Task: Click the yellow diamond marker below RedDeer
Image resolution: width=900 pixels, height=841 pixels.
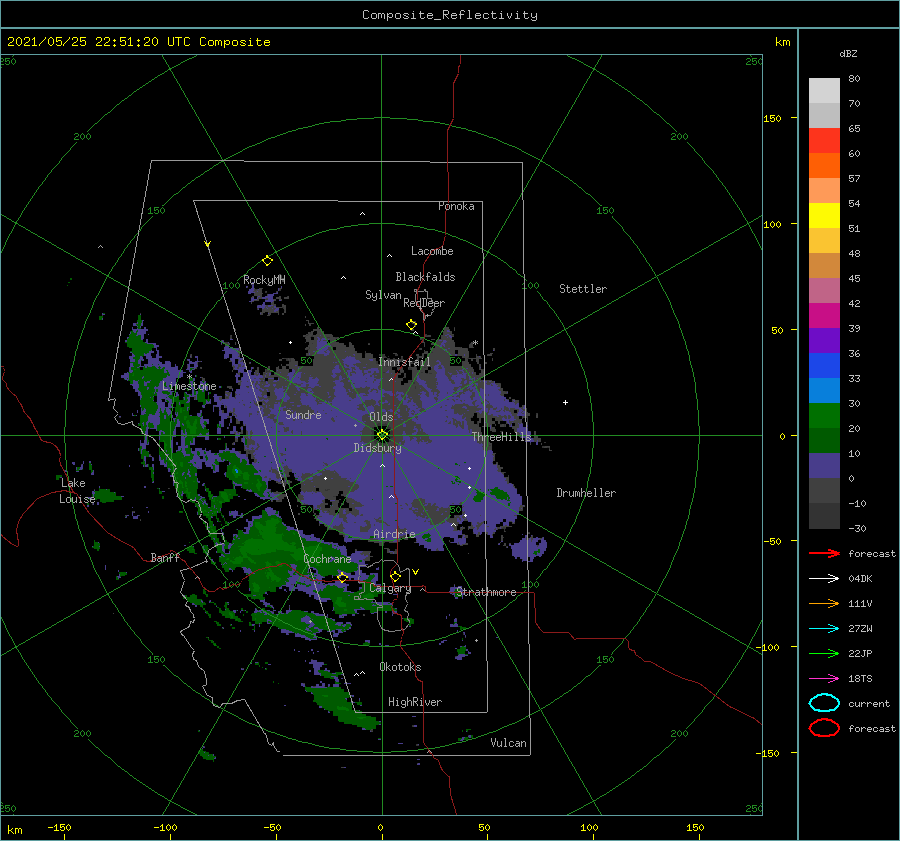Action: tap(411, 325)
